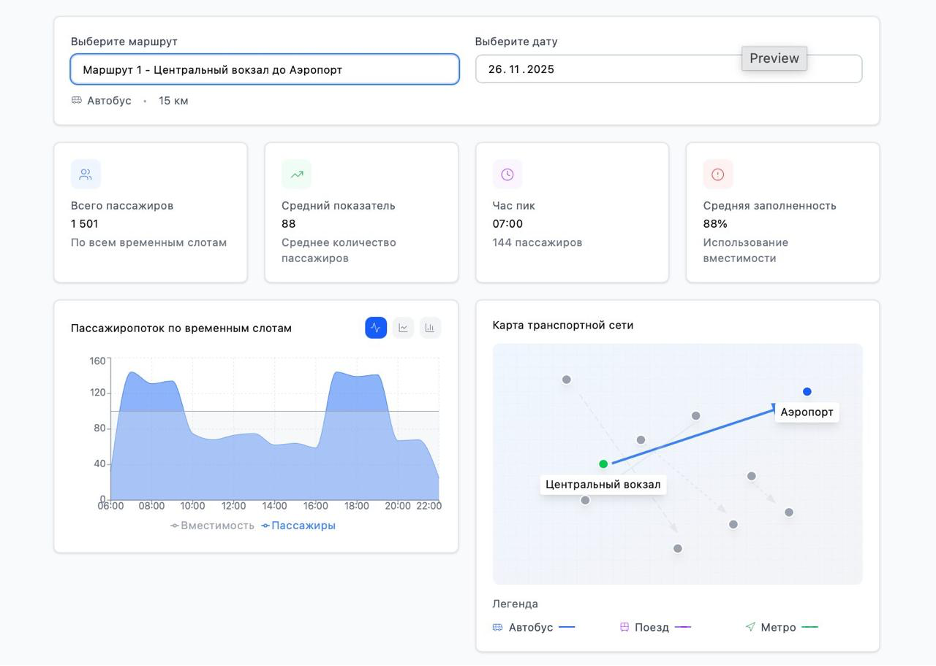Toggle the Пассажиры series in the chart legend
The image size is (936, 666).
[x=298, y=525]
